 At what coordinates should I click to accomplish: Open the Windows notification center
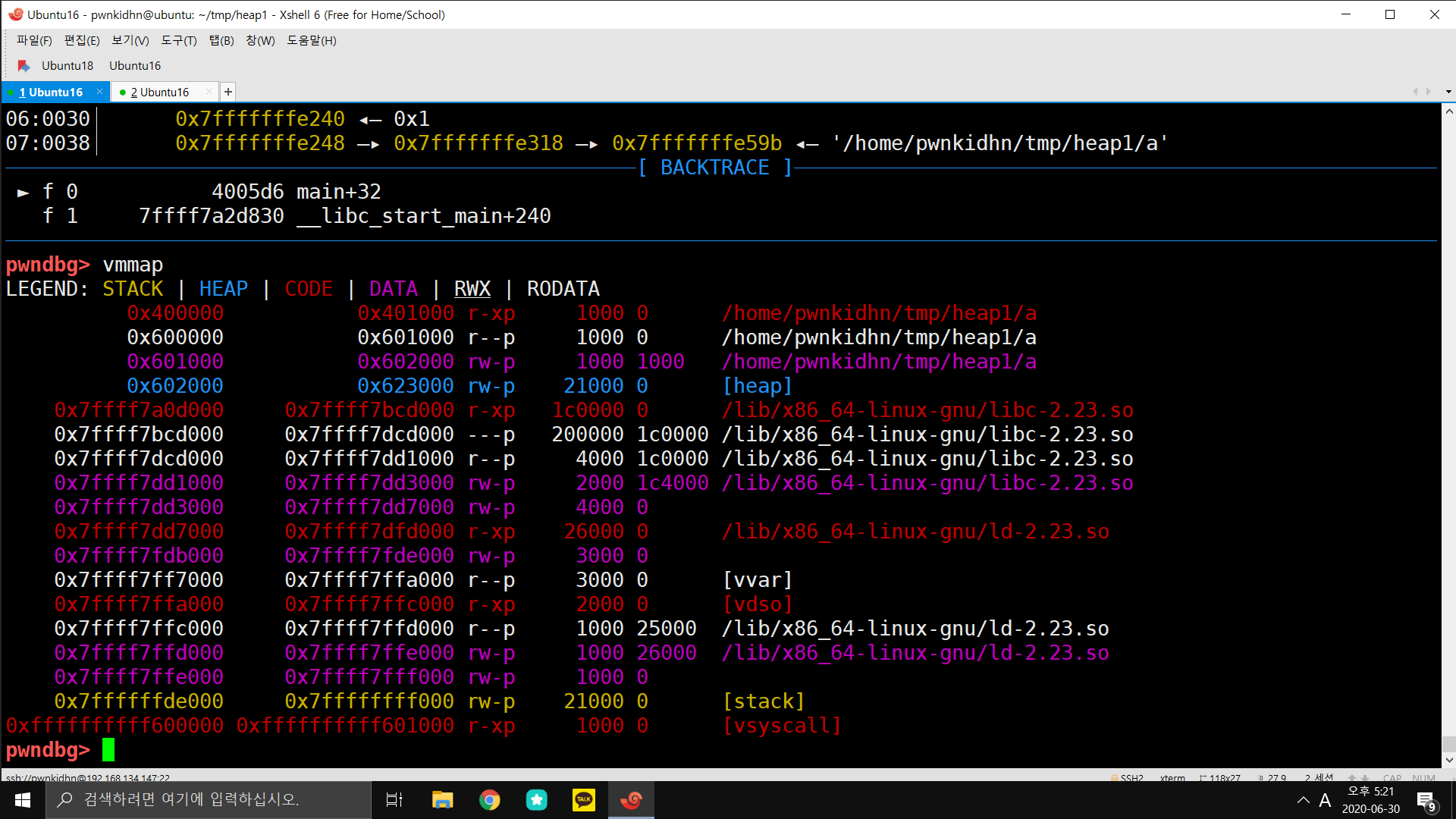(1426, 801)
